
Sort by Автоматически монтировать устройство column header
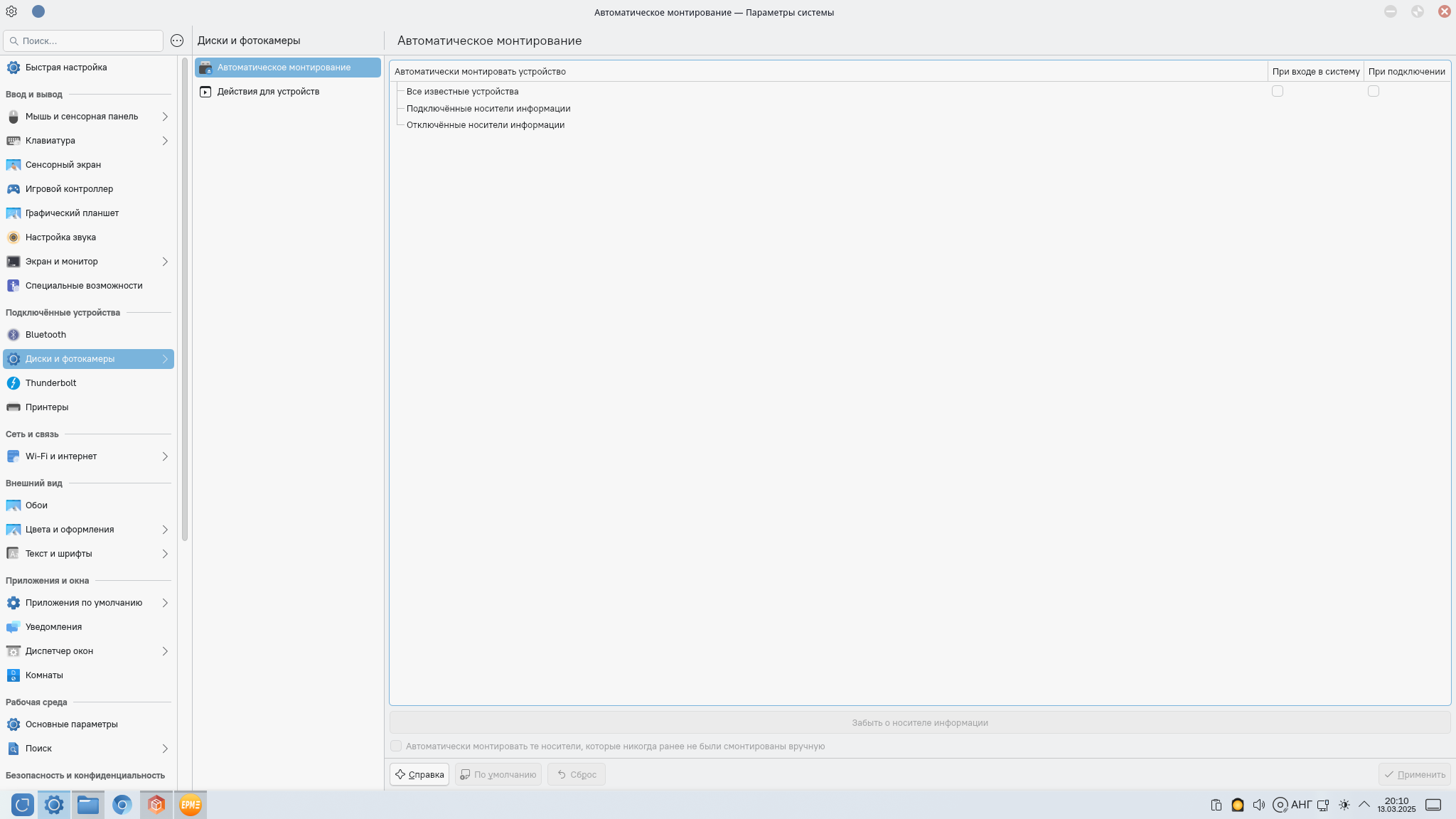pos(480,71)
